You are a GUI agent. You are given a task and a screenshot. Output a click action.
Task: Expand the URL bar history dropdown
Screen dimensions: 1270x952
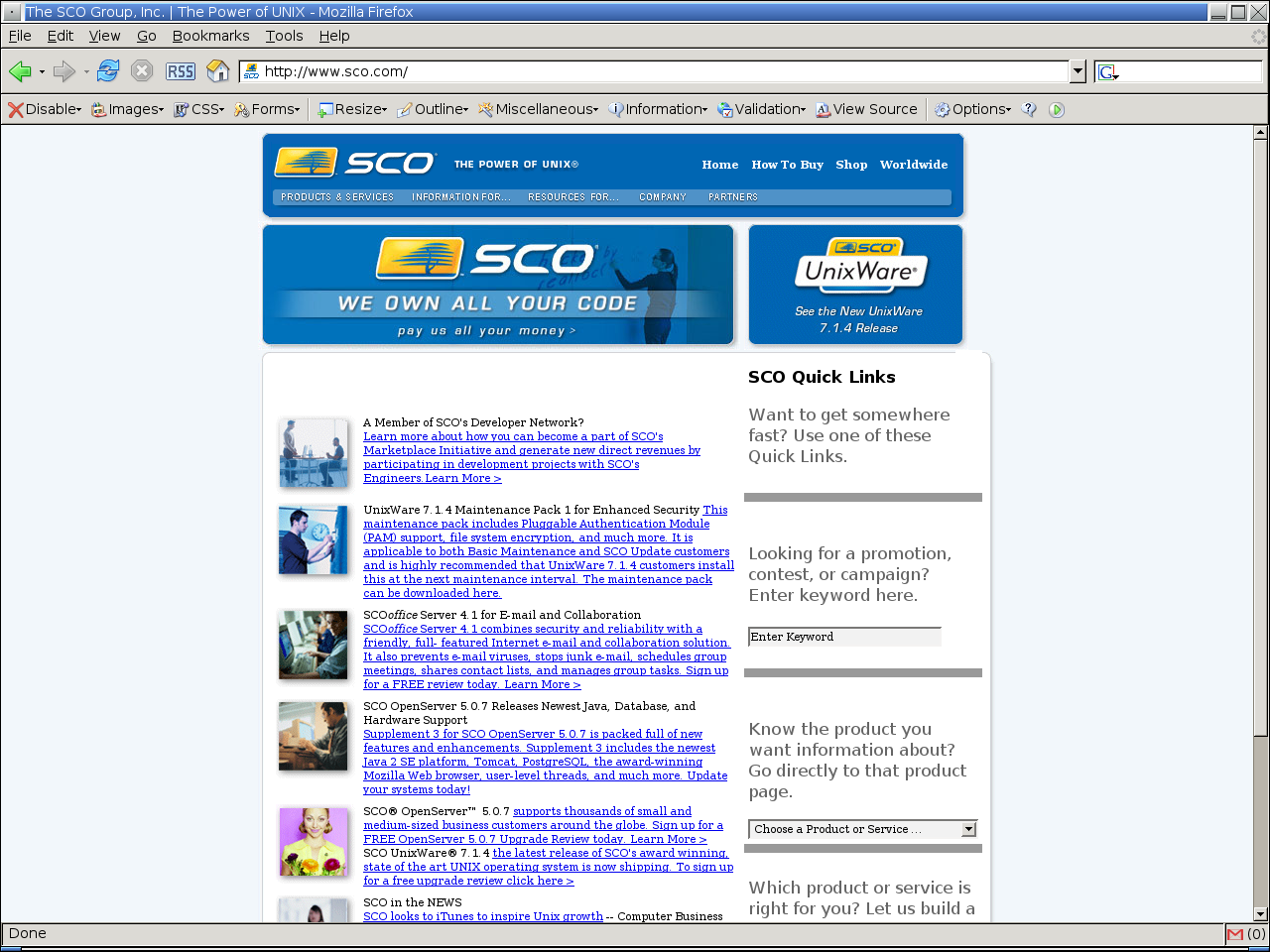click(1079, 71)
